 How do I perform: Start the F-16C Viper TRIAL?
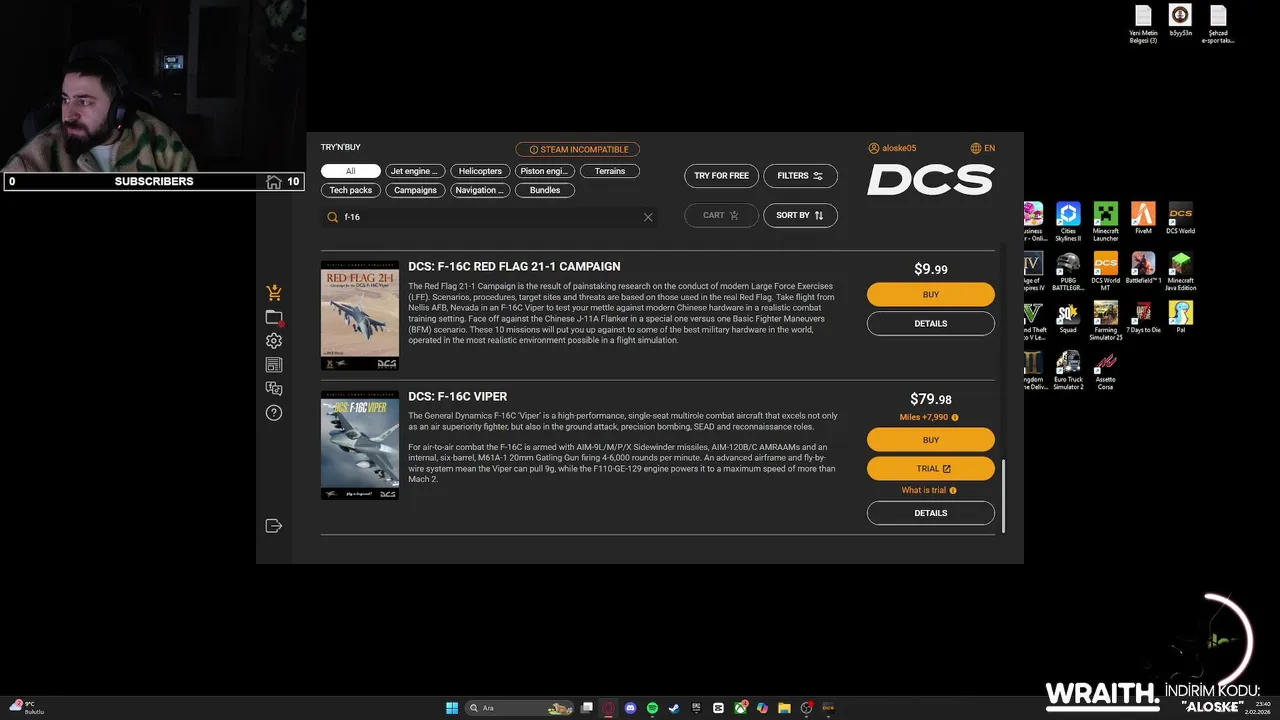931,469
